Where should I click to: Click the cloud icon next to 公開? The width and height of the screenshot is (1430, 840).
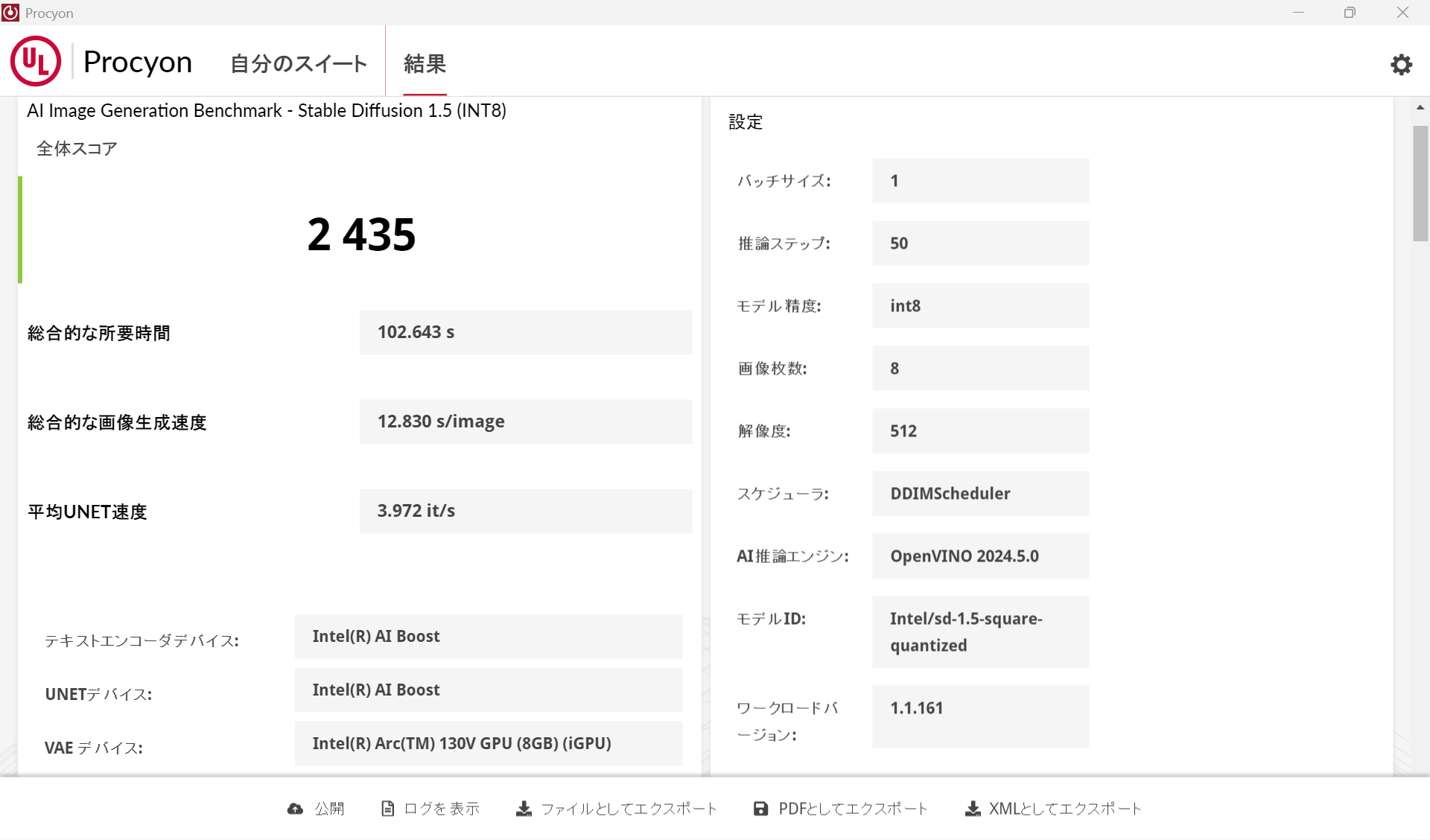click(x=295, y=809)
